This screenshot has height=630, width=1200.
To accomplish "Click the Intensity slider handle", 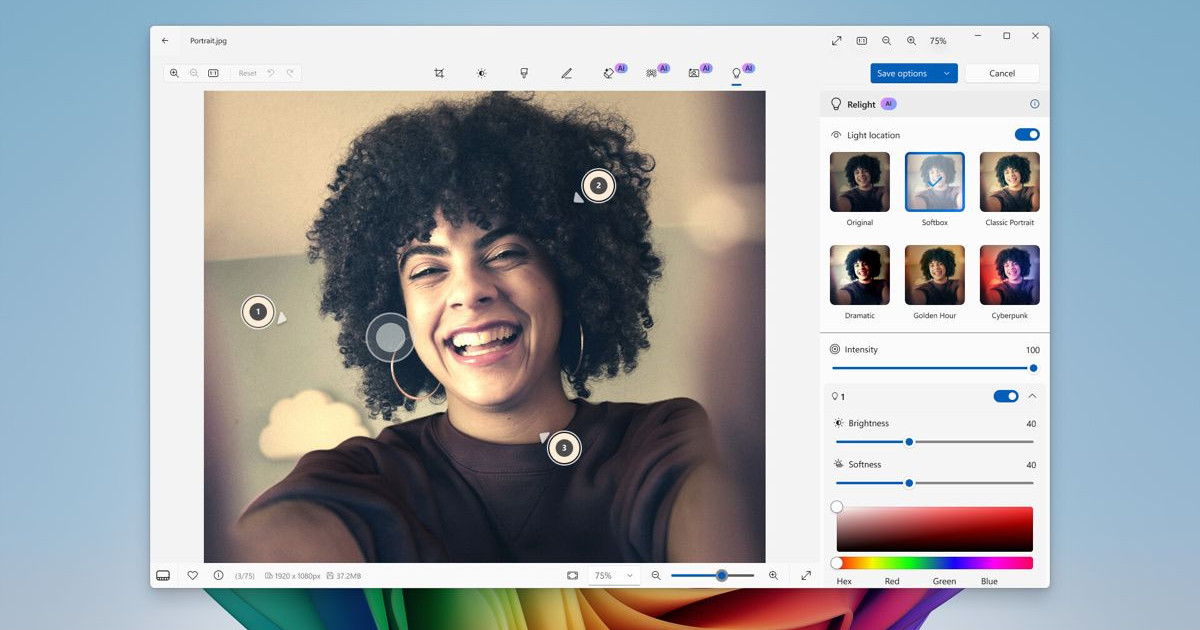I will (x=1033, y=368).
